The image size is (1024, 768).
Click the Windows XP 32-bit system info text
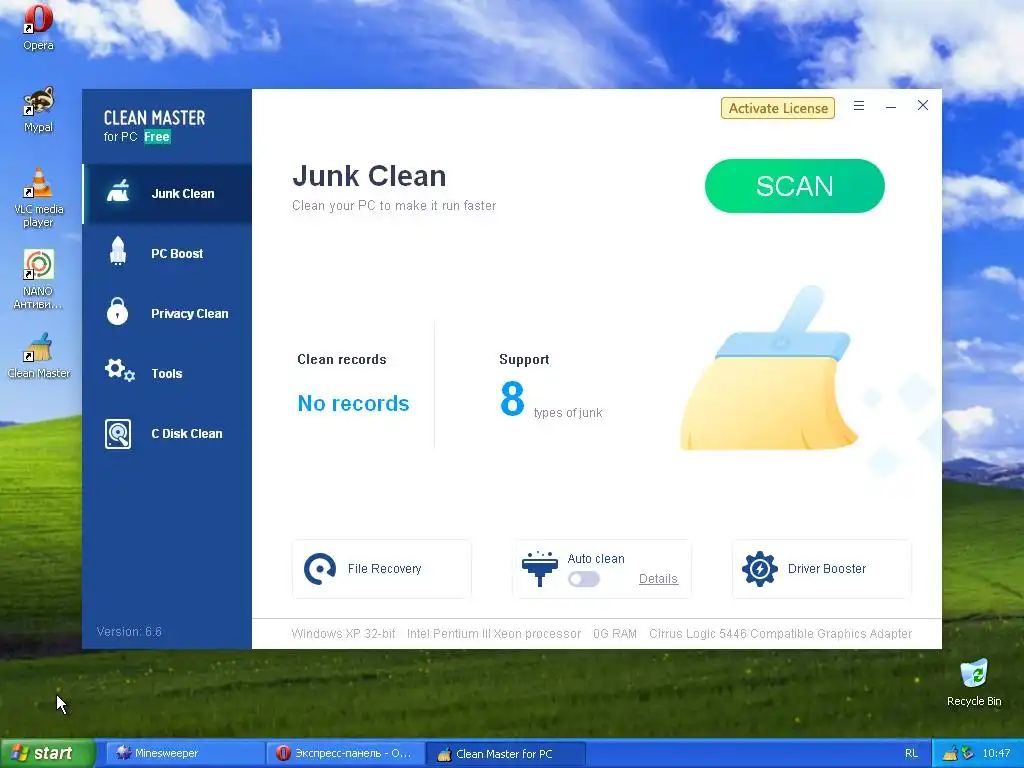click(x=344, y=633)
